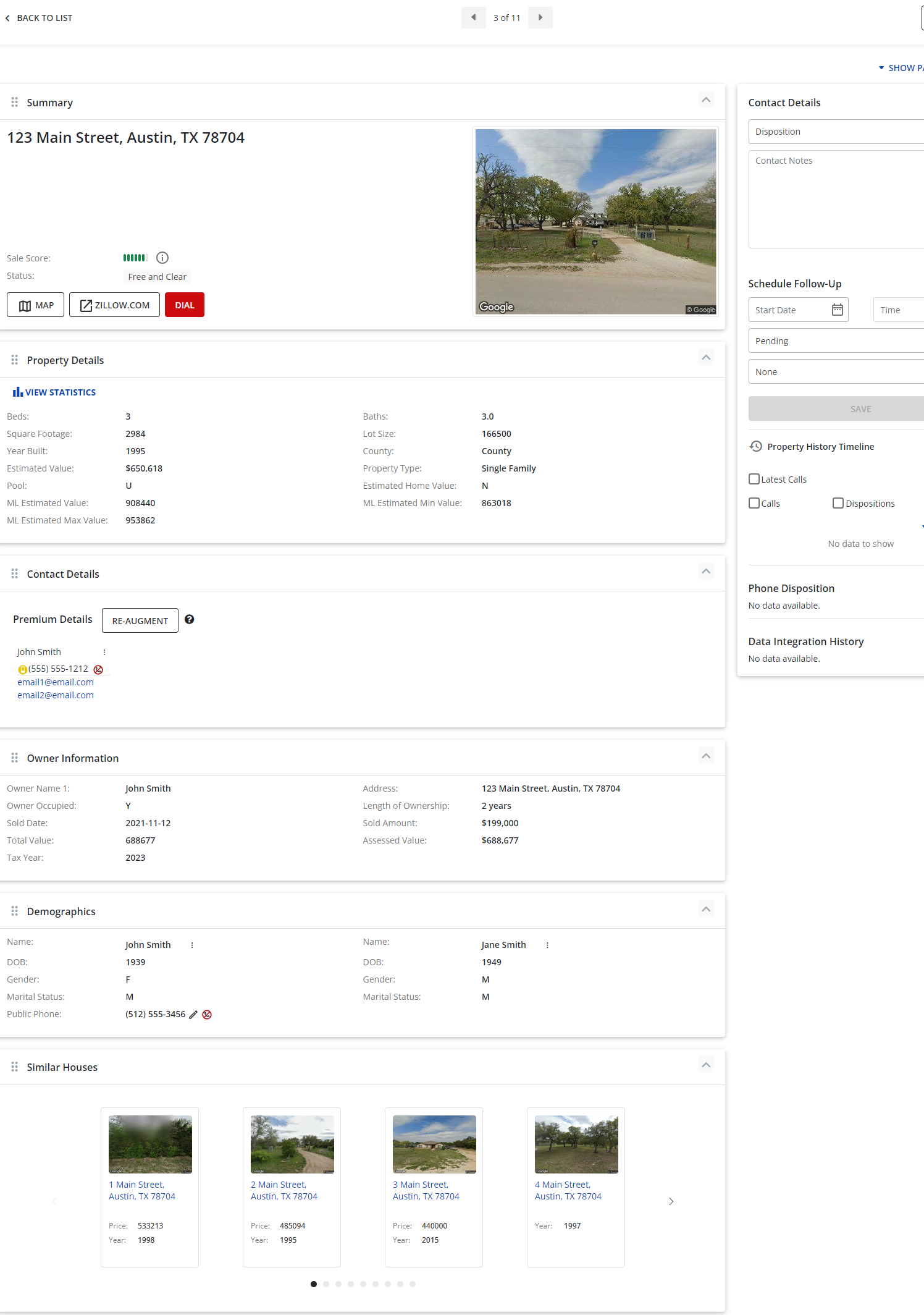Go to the next property record arrow
The image size is (924, 1315).
click(540, 18)
